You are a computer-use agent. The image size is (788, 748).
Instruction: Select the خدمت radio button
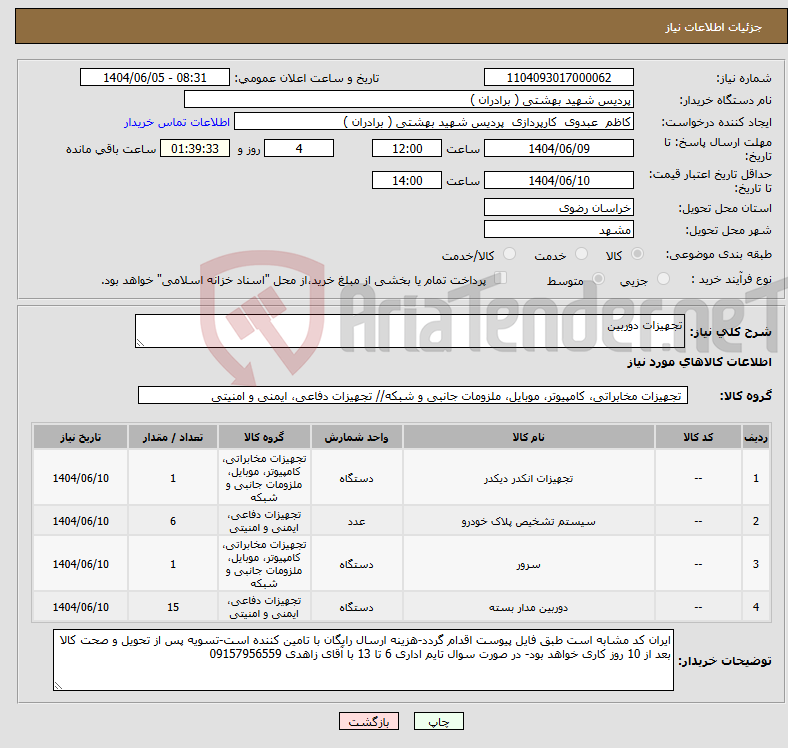coord(581,254)
